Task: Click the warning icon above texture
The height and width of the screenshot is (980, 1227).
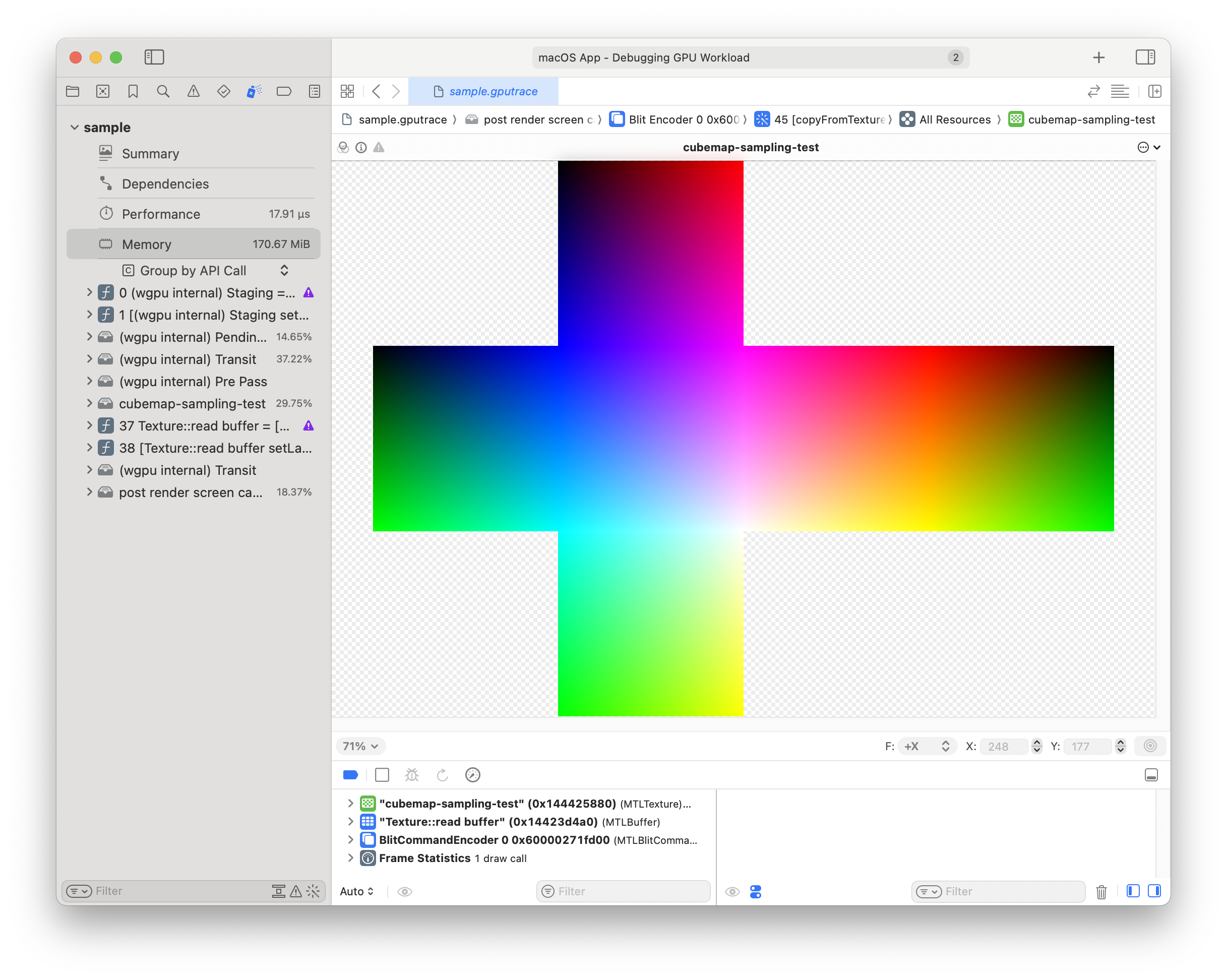Action: 379,147
